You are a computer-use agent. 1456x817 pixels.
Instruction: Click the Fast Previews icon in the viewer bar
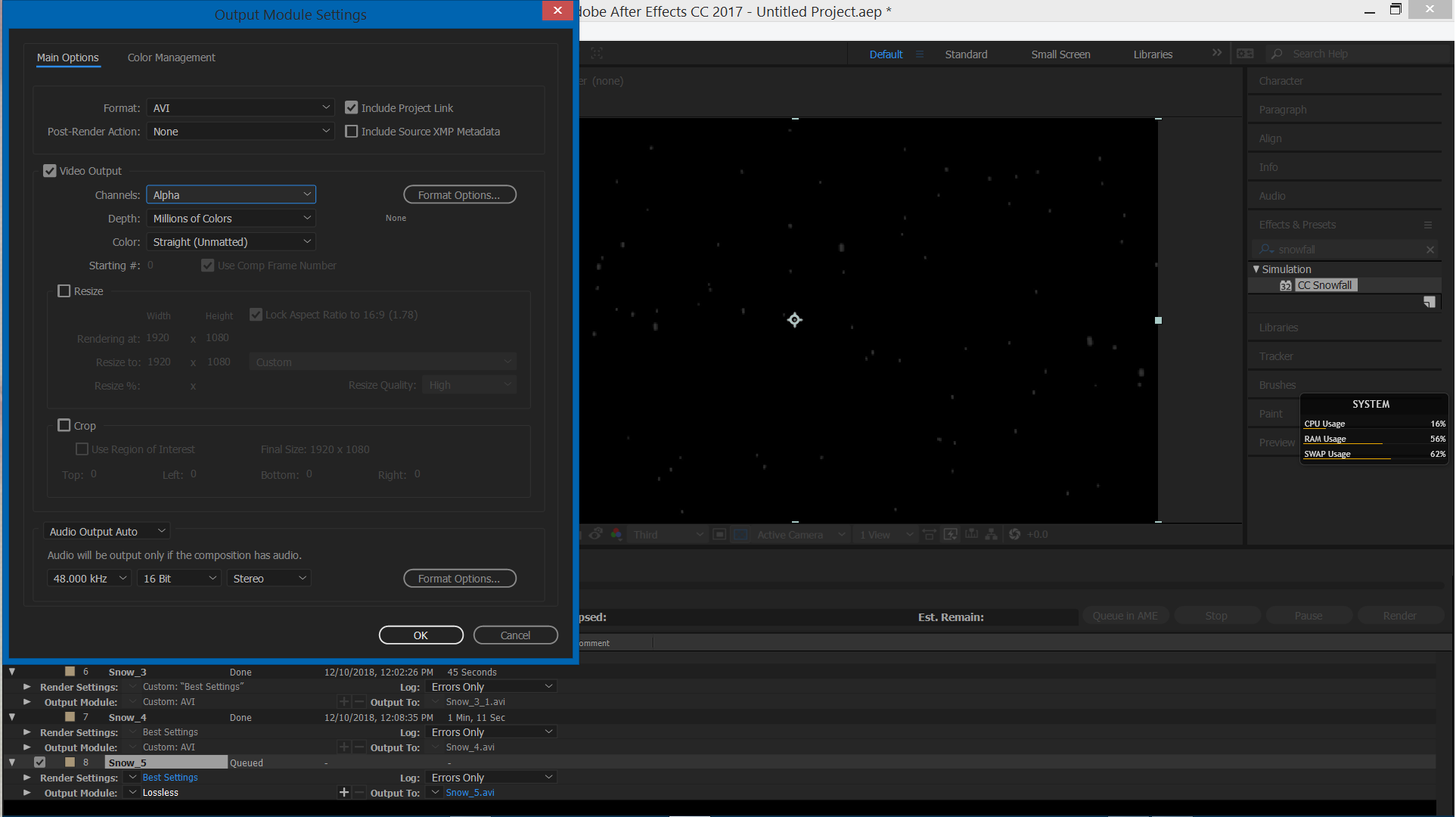[x=951, y=534]
